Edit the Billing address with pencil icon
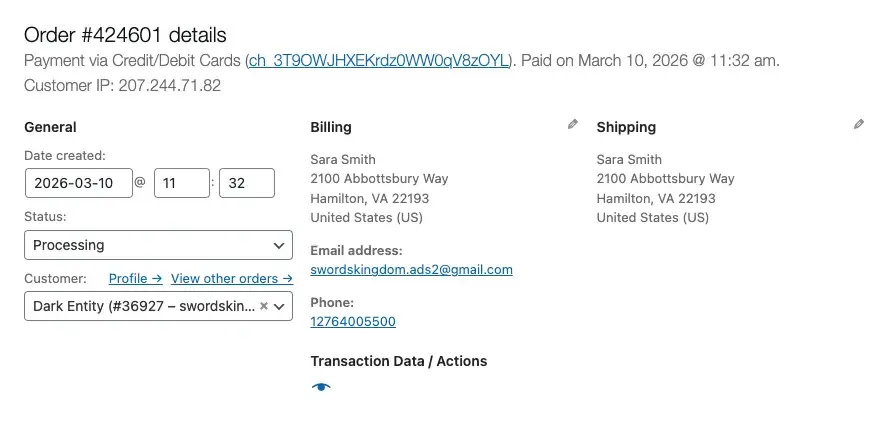This screenshot has width=888, height=423. [x=573, y=125]
